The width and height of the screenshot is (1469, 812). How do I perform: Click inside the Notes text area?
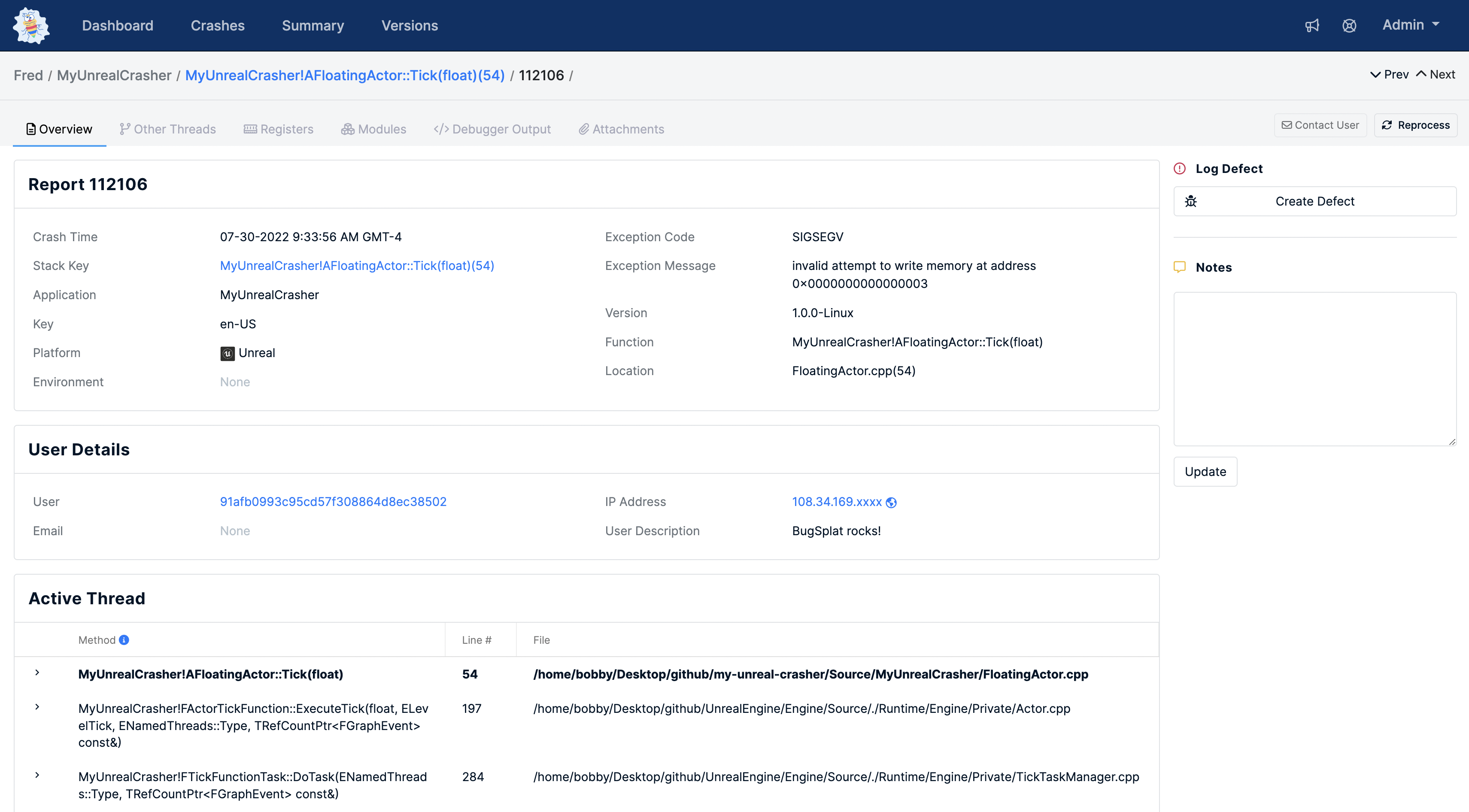[x=1314, y=369]
